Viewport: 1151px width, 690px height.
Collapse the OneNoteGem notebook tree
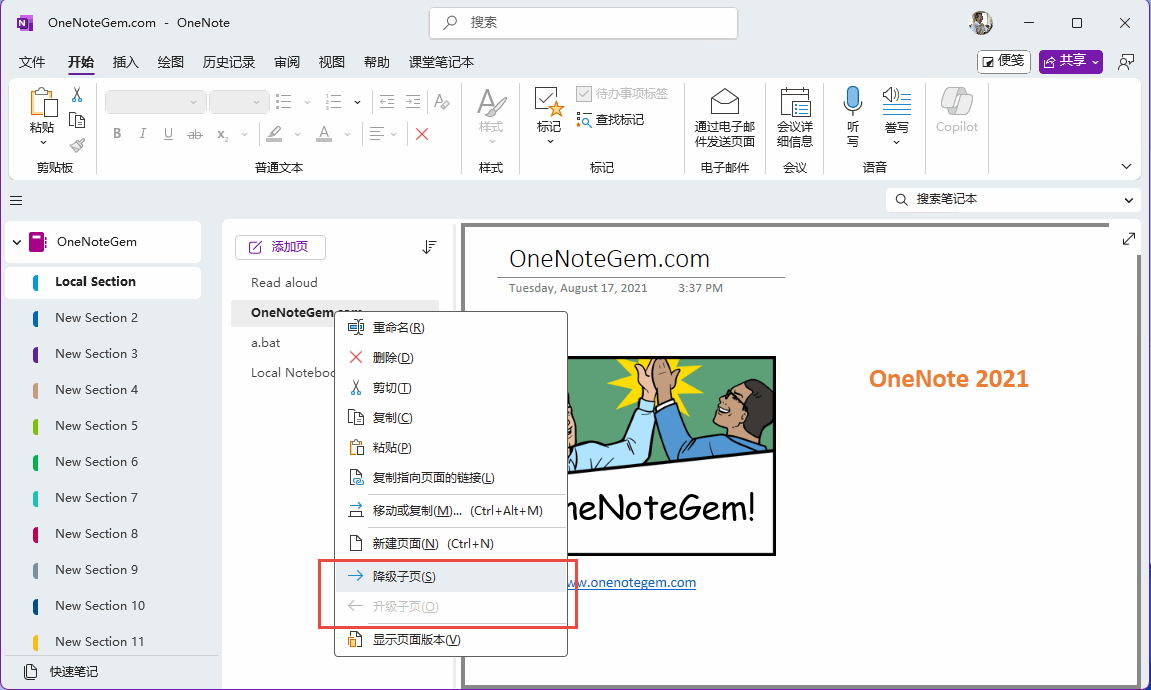click(16, 242)
